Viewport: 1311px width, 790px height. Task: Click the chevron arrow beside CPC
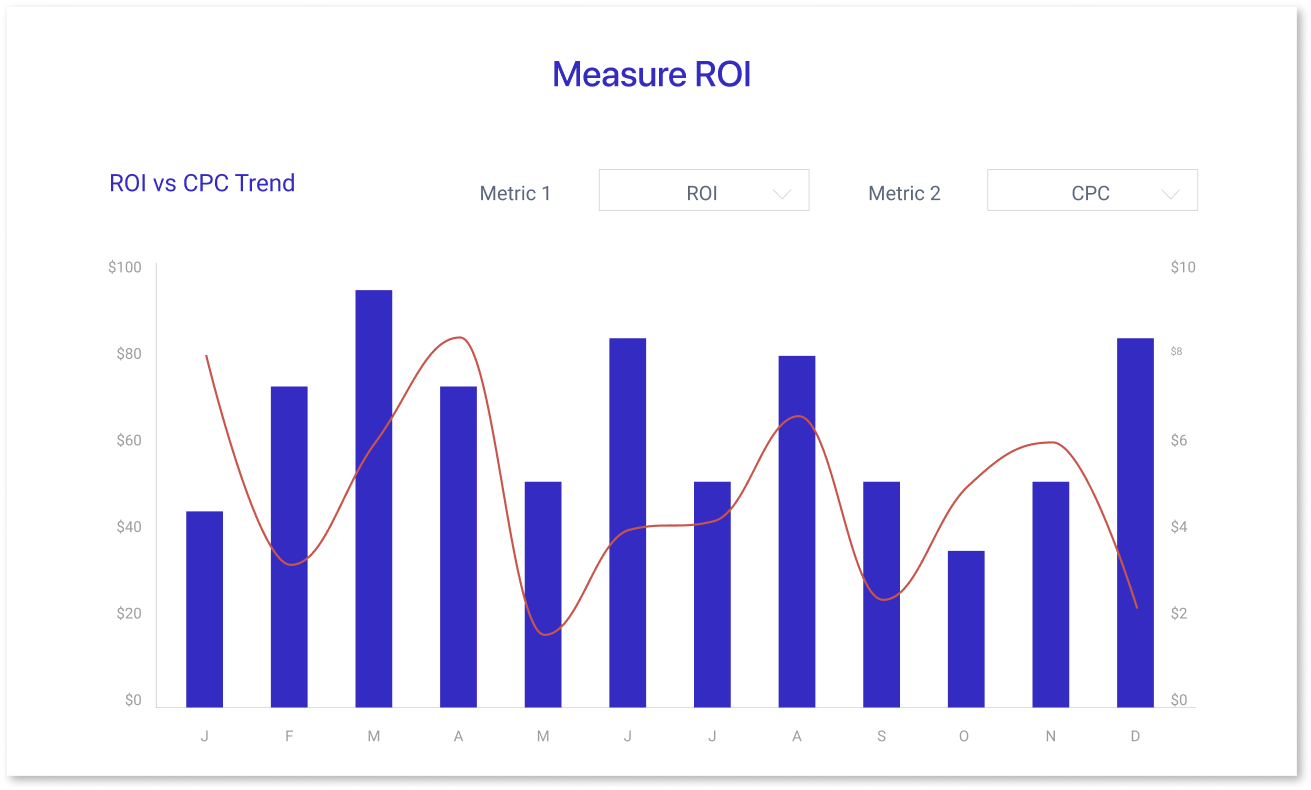[1170, 194]
